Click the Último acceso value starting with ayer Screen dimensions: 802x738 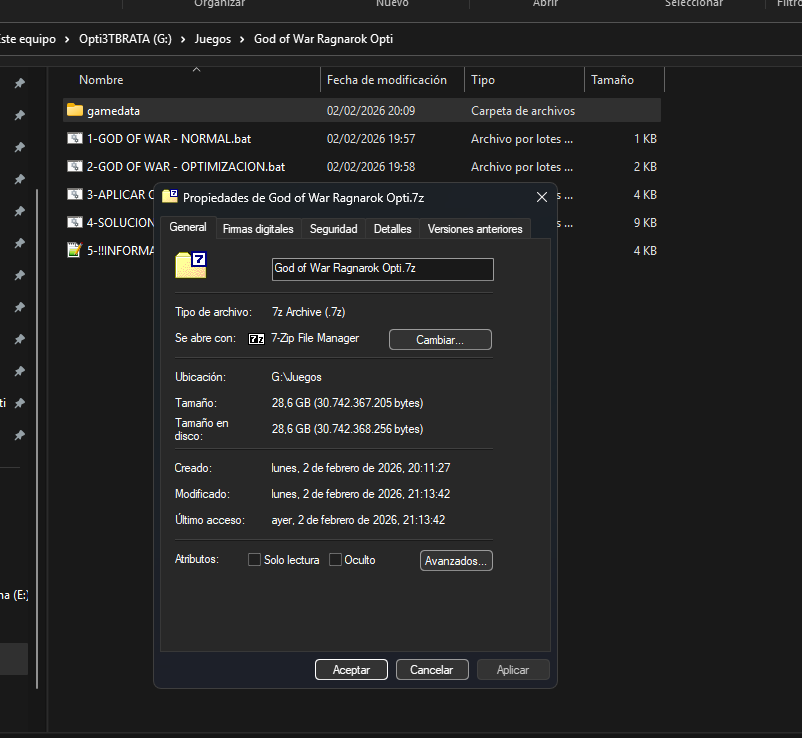358,520
